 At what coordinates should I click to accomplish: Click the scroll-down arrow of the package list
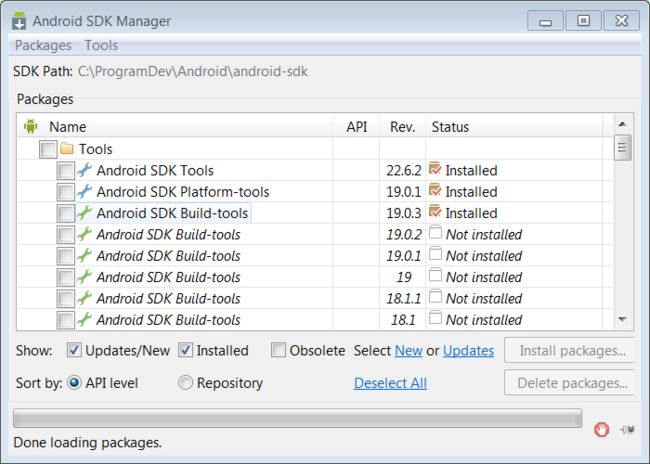(622, 319)
